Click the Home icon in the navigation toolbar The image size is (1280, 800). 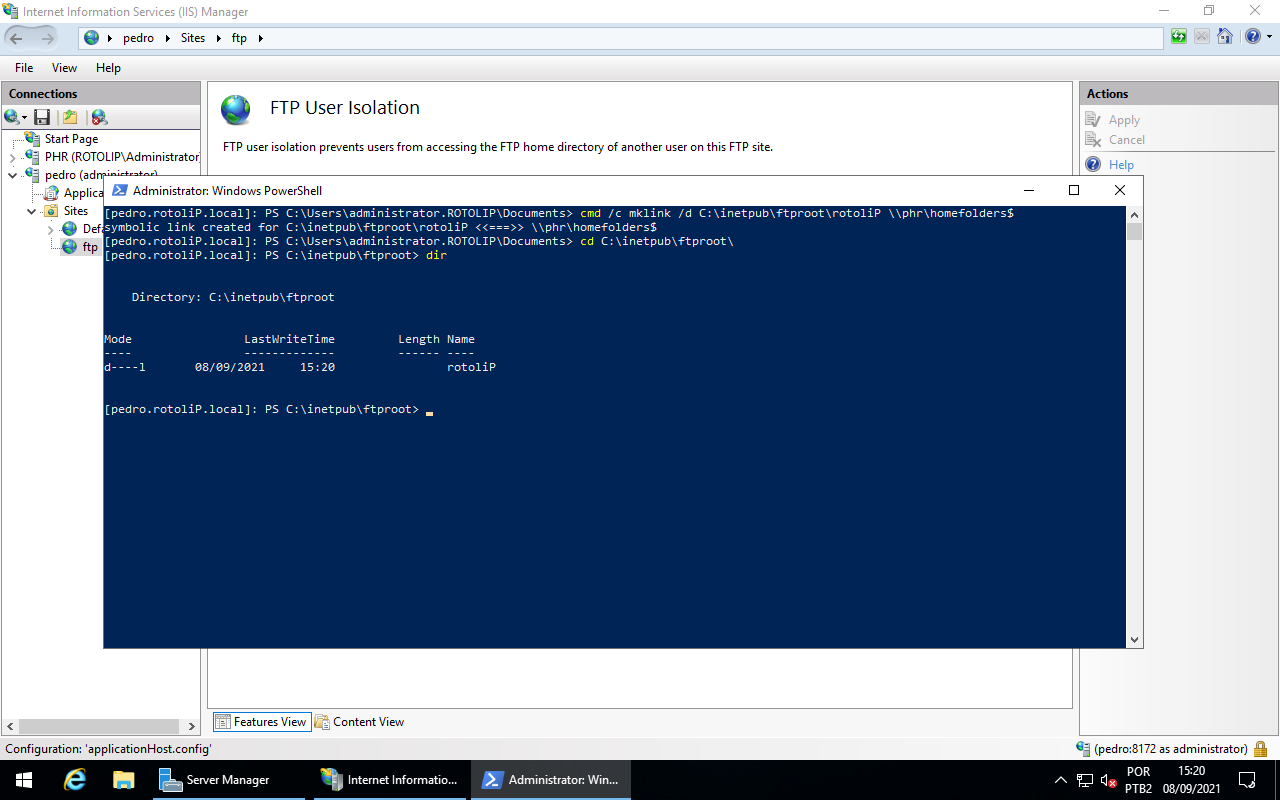(1224, 37)
